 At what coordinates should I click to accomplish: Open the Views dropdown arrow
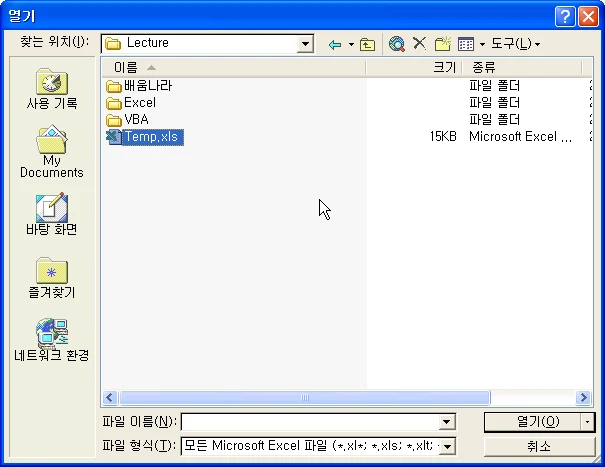coord(482,44)
